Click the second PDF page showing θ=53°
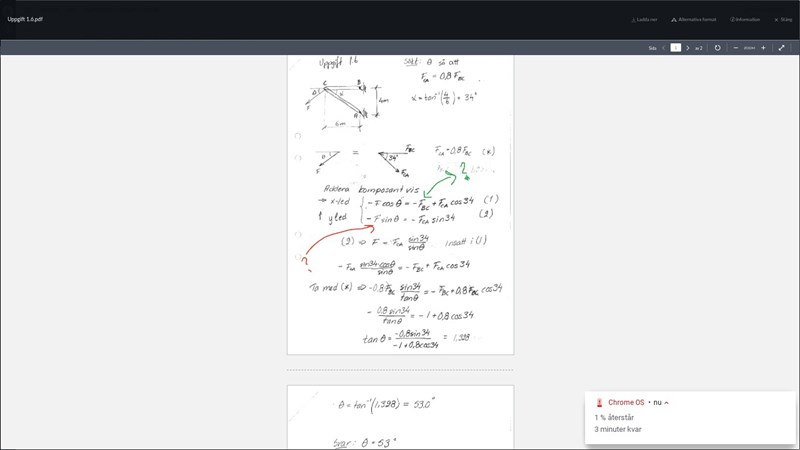The height and width of the screenshot is (450, 800). pos(400,418)
